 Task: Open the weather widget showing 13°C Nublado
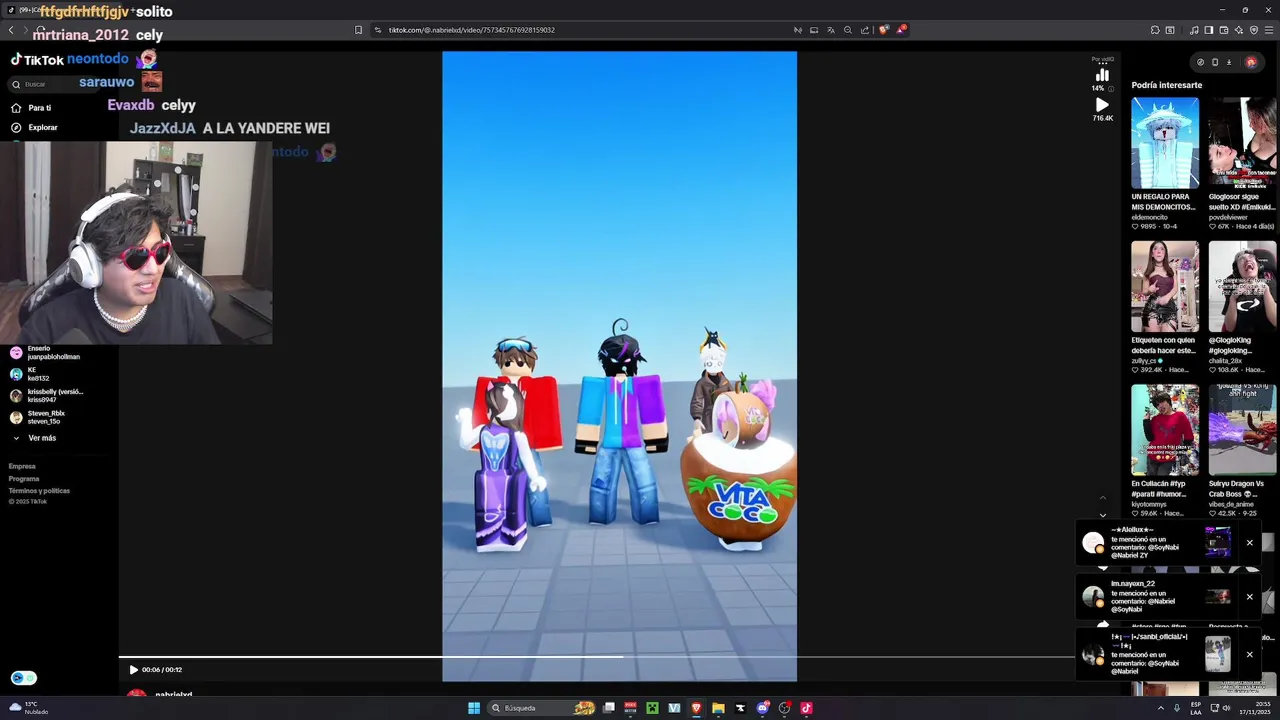(x=28, y=708)
